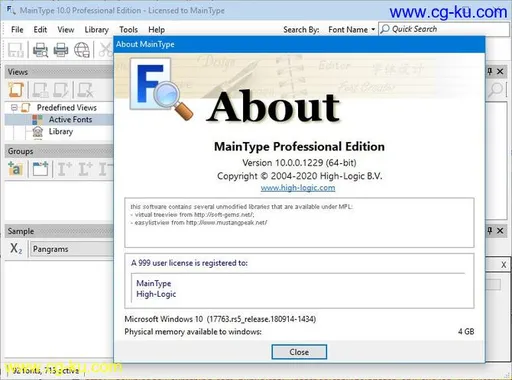
Task: Open the Library menu
Action: pos(96,30)
